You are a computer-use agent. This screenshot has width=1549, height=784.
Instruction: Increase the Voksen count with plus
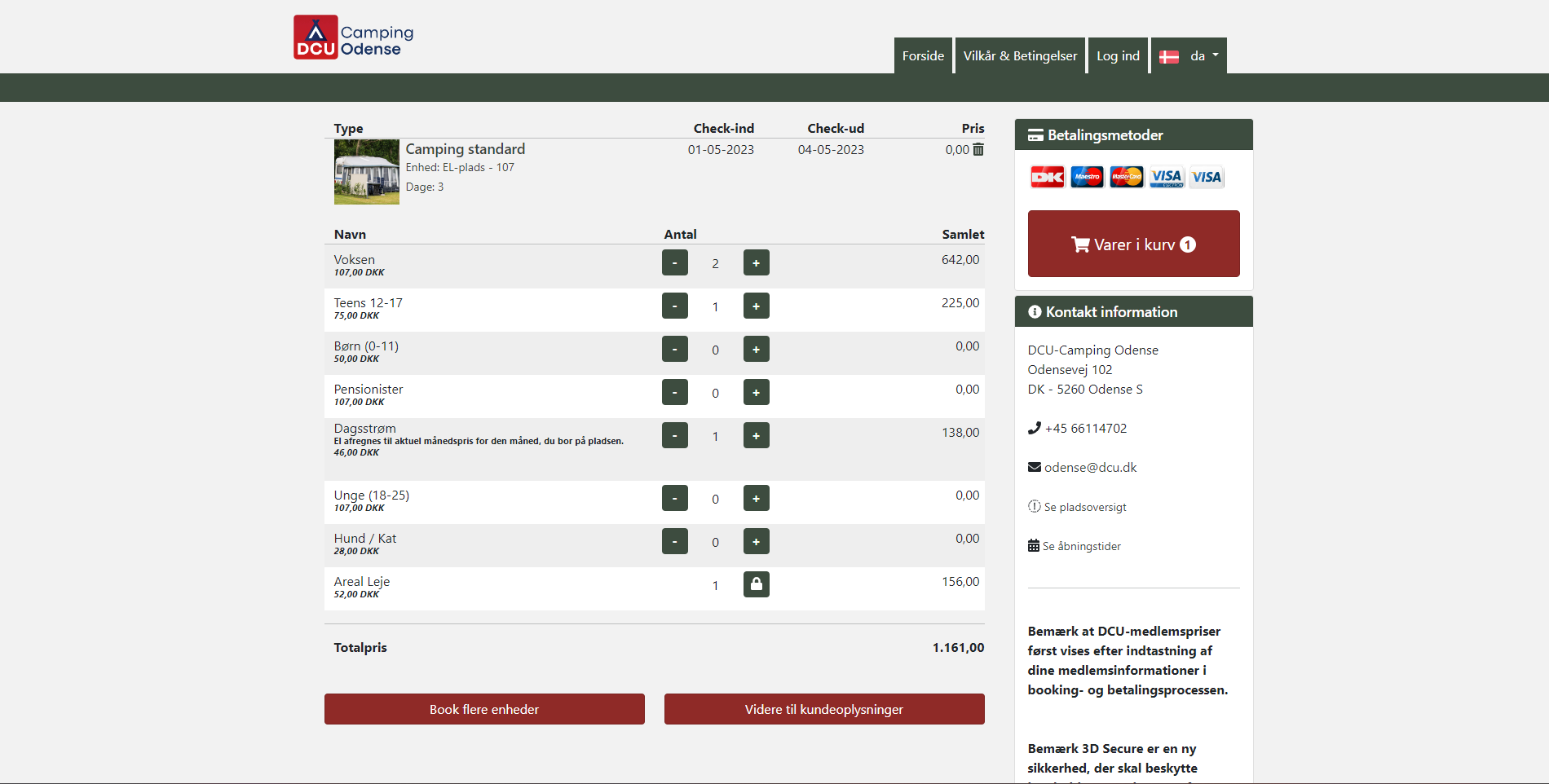(x=756, y=263)
